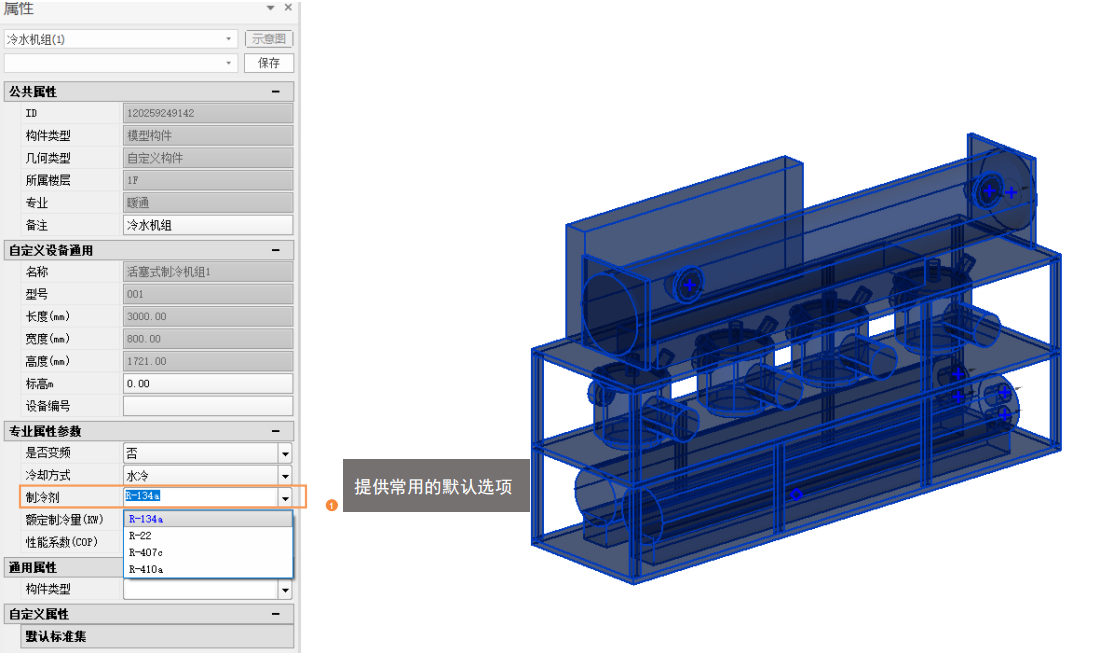1103x653 pixels.
Task: Click orange annotation marker 1
Action: click(x=331, y=505)
